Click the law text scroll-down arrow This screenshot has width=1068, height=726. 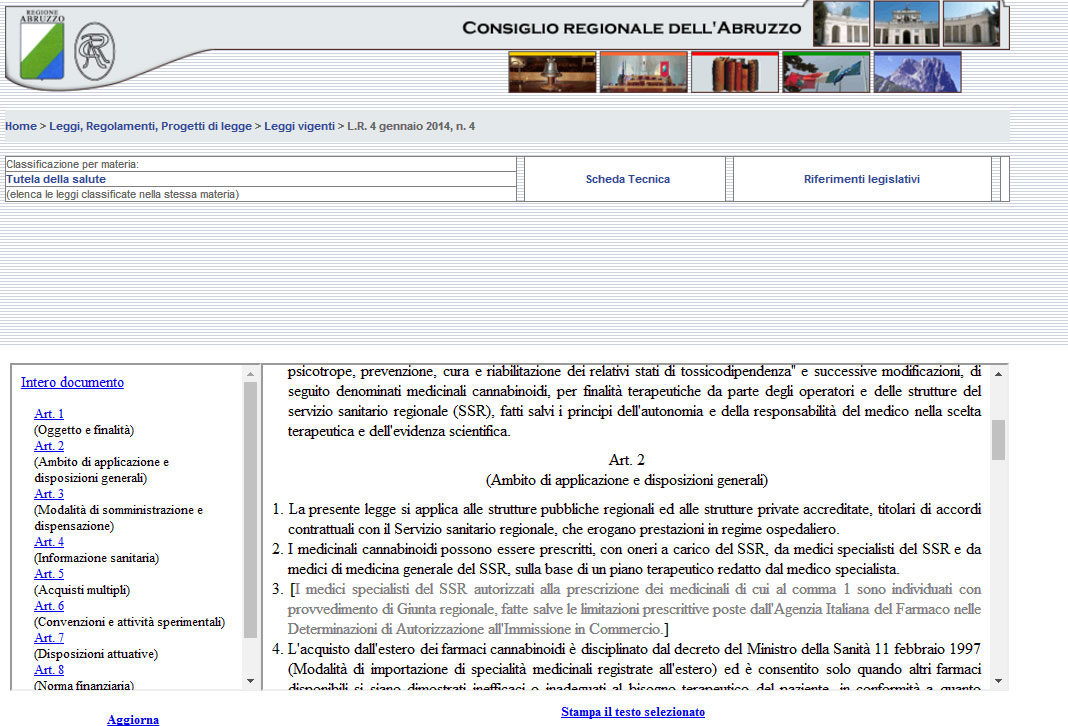998,680
